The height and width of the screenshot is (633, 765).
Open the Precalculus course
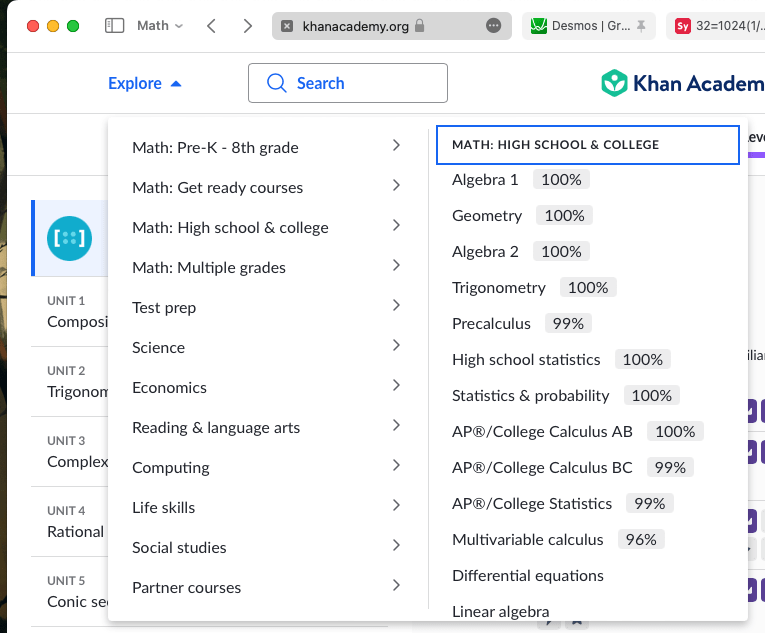click(x=491, y=324)
